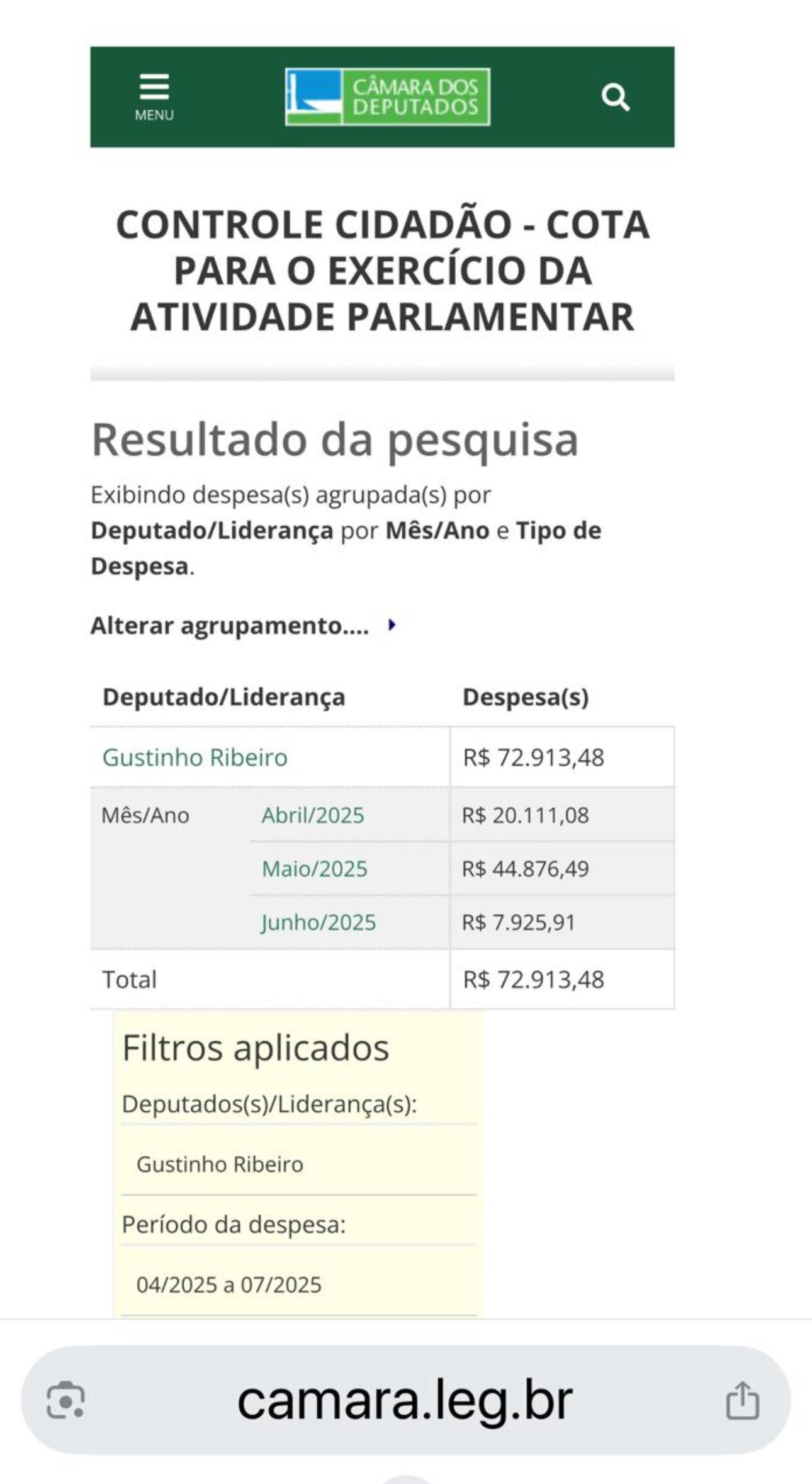Viewport: 812px width, 1484px height.
Task: Click the MENU label under hamburger
Action: pyautogui.click(x=154, y=115)
